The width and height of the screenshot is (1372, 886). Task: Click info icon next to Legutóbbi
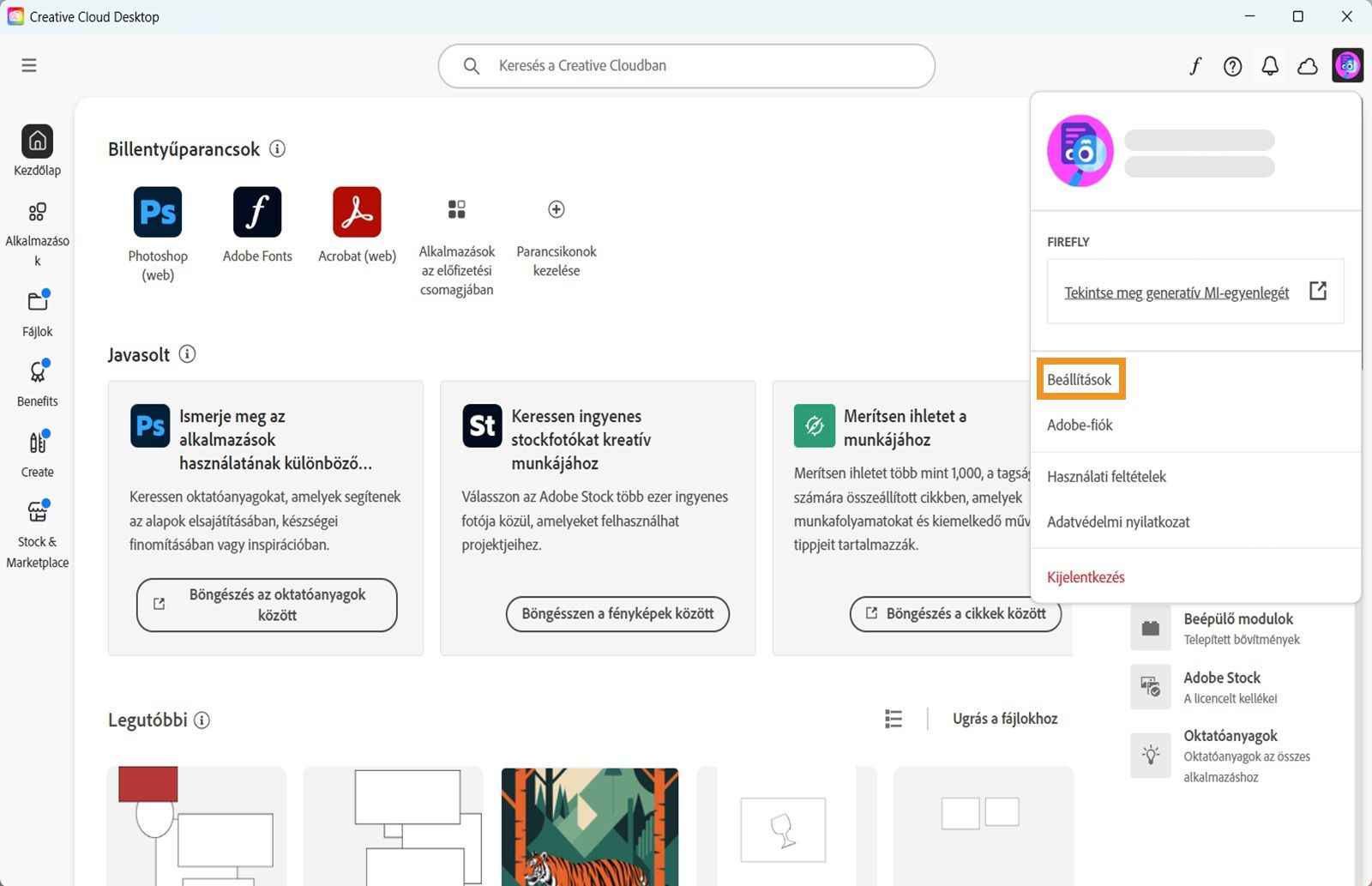[202, 720]
